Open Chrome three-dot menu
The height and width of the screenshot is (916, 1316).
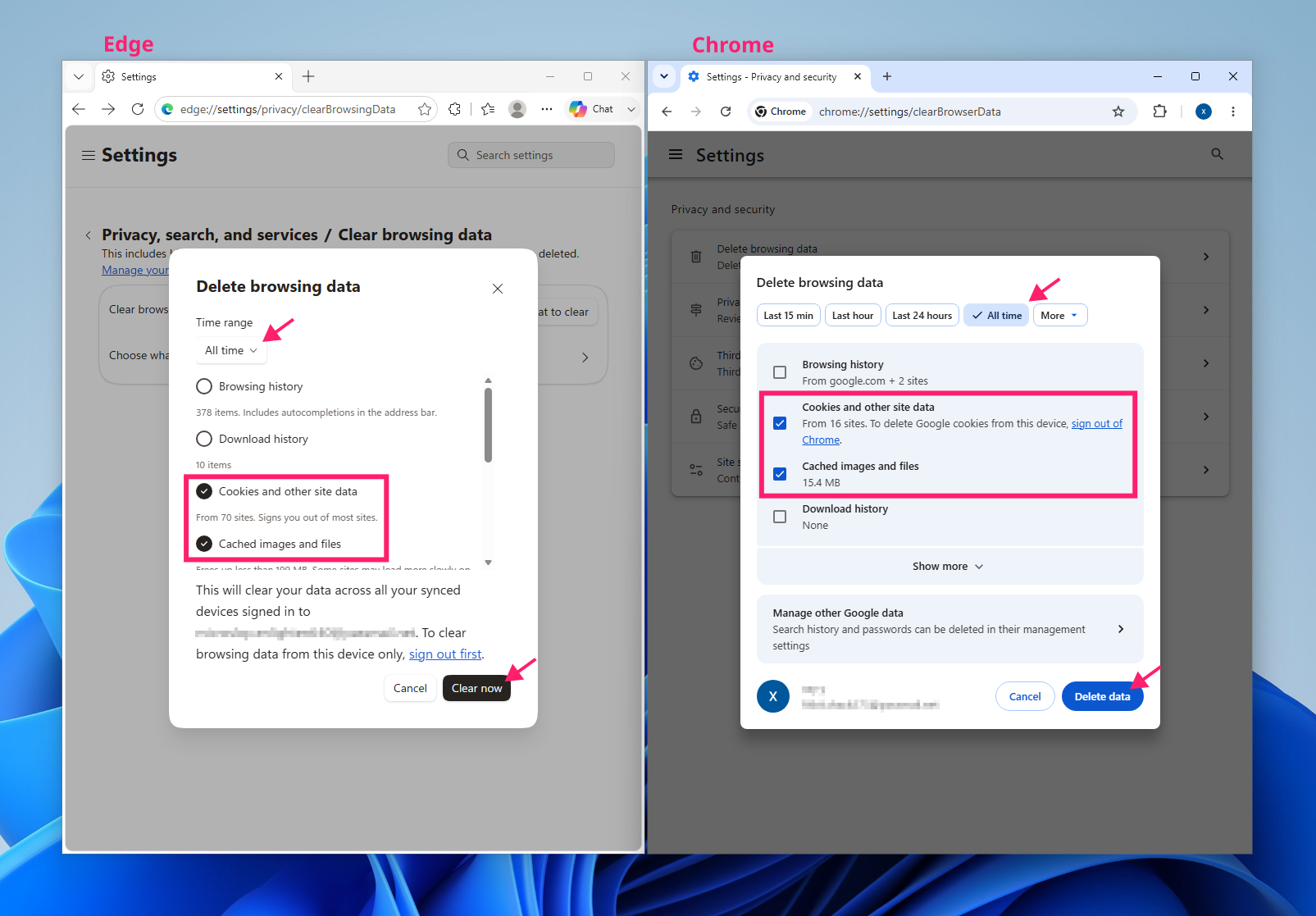click(x=1233, y=112)
